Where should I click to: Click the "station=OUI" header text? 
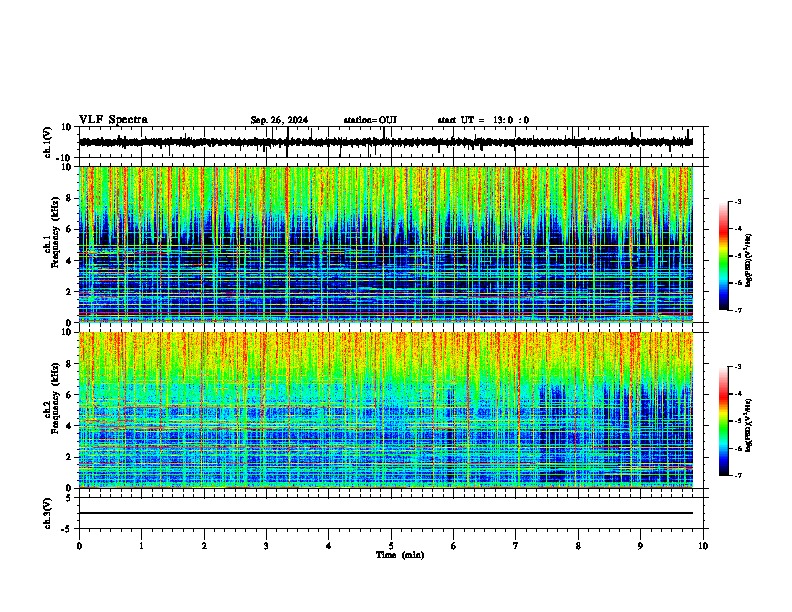coord(370,120)
